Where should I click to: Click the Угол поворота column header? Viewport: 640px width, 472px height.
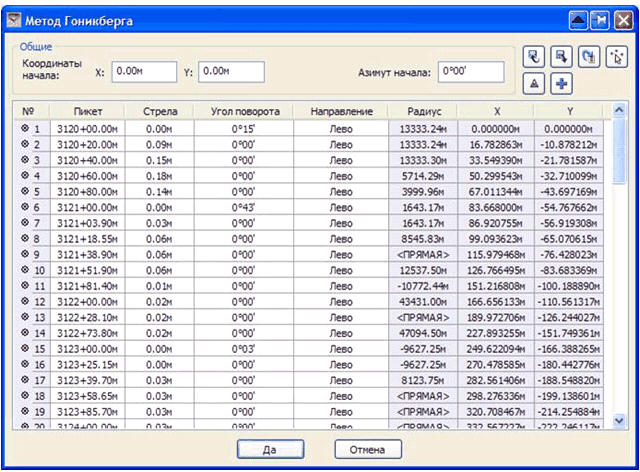tap(245, 110)
